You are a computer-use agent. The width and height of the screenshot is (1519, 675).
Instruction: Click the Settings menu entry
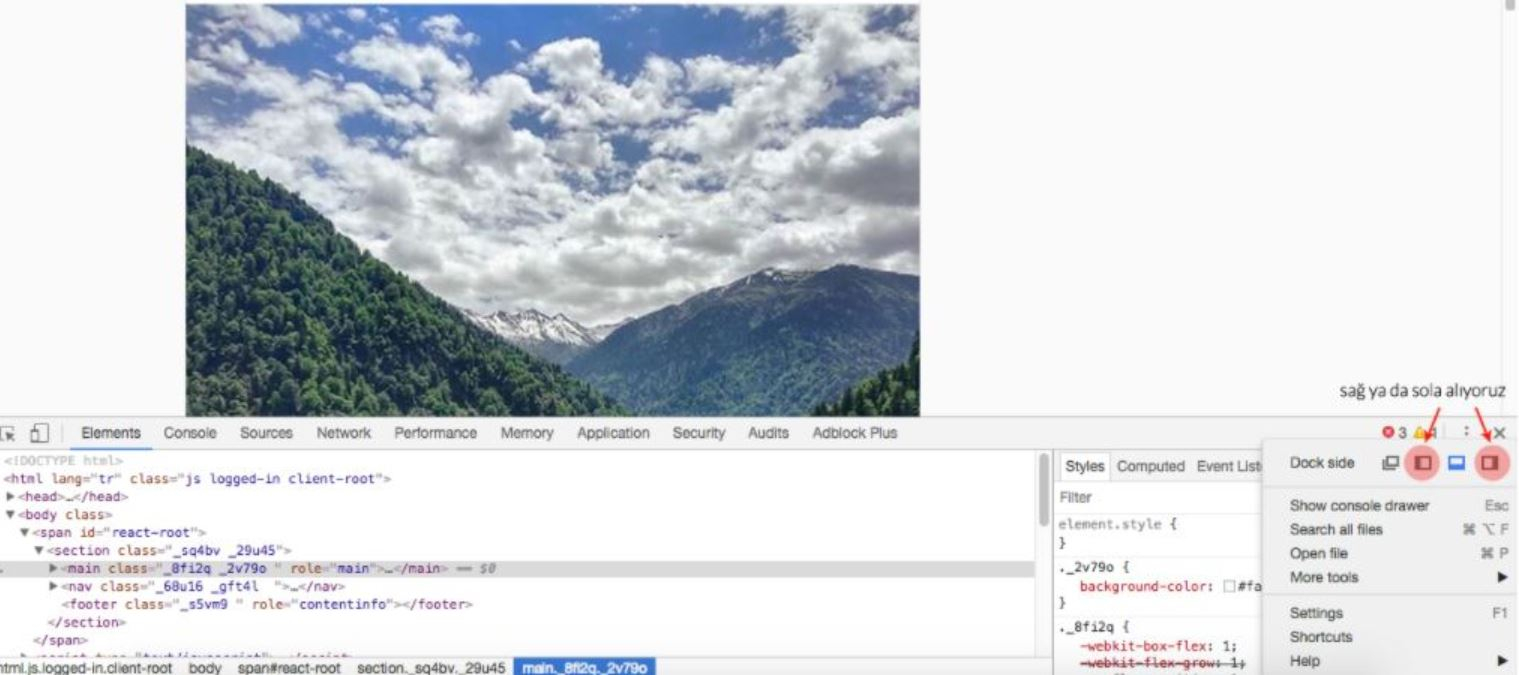coord(1316,613)
